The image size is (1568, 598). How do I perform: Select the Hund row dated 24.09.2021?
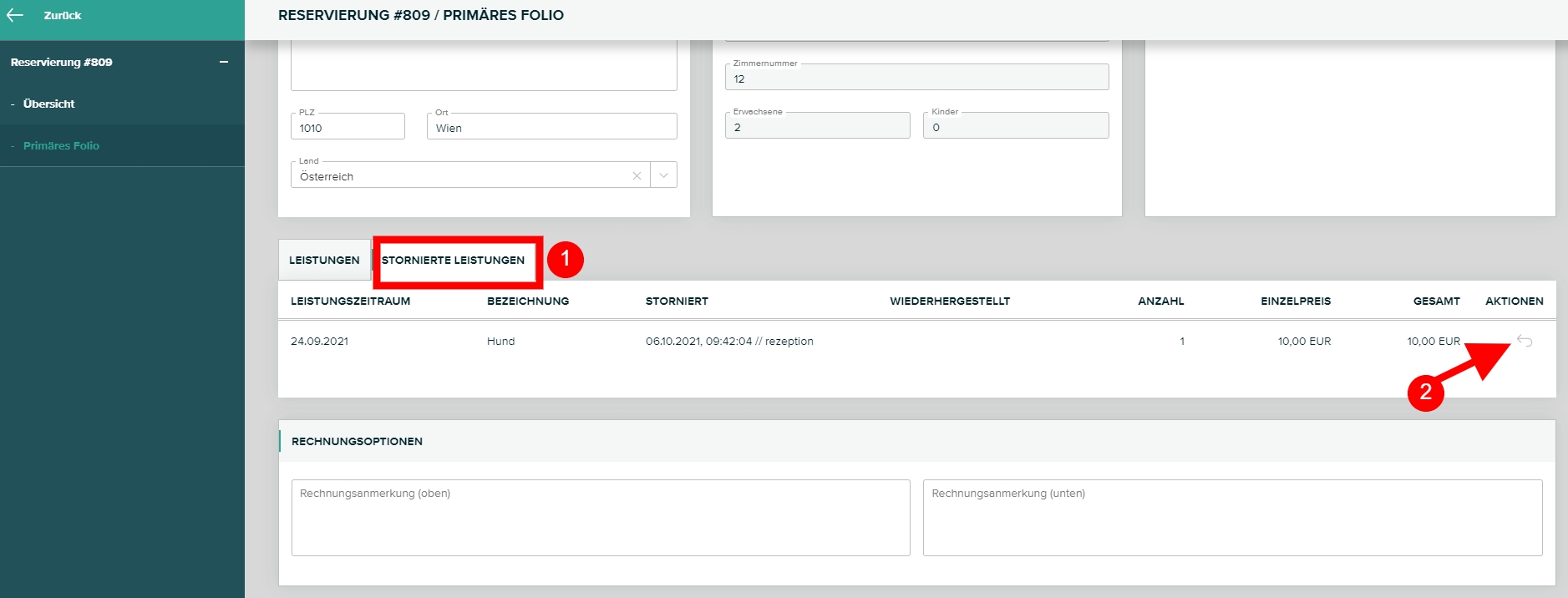pyautogui.click(x=501, y=341)
